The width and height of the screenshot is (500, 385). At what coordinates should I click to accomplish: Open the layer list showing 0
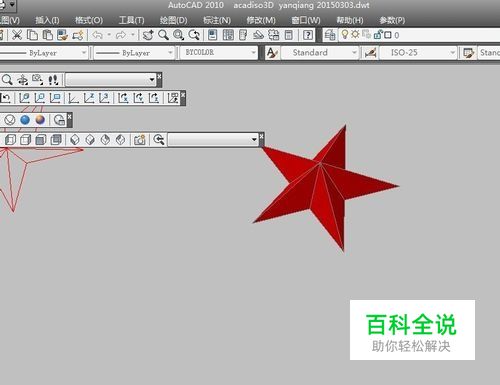pyautogui.click(x=419, y=35)
